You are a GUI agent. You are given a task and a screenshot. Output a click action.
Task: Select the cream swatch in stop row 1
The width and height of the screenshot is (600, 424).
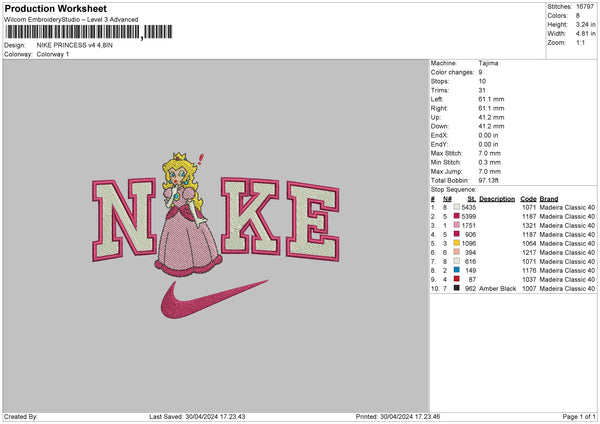457,207
